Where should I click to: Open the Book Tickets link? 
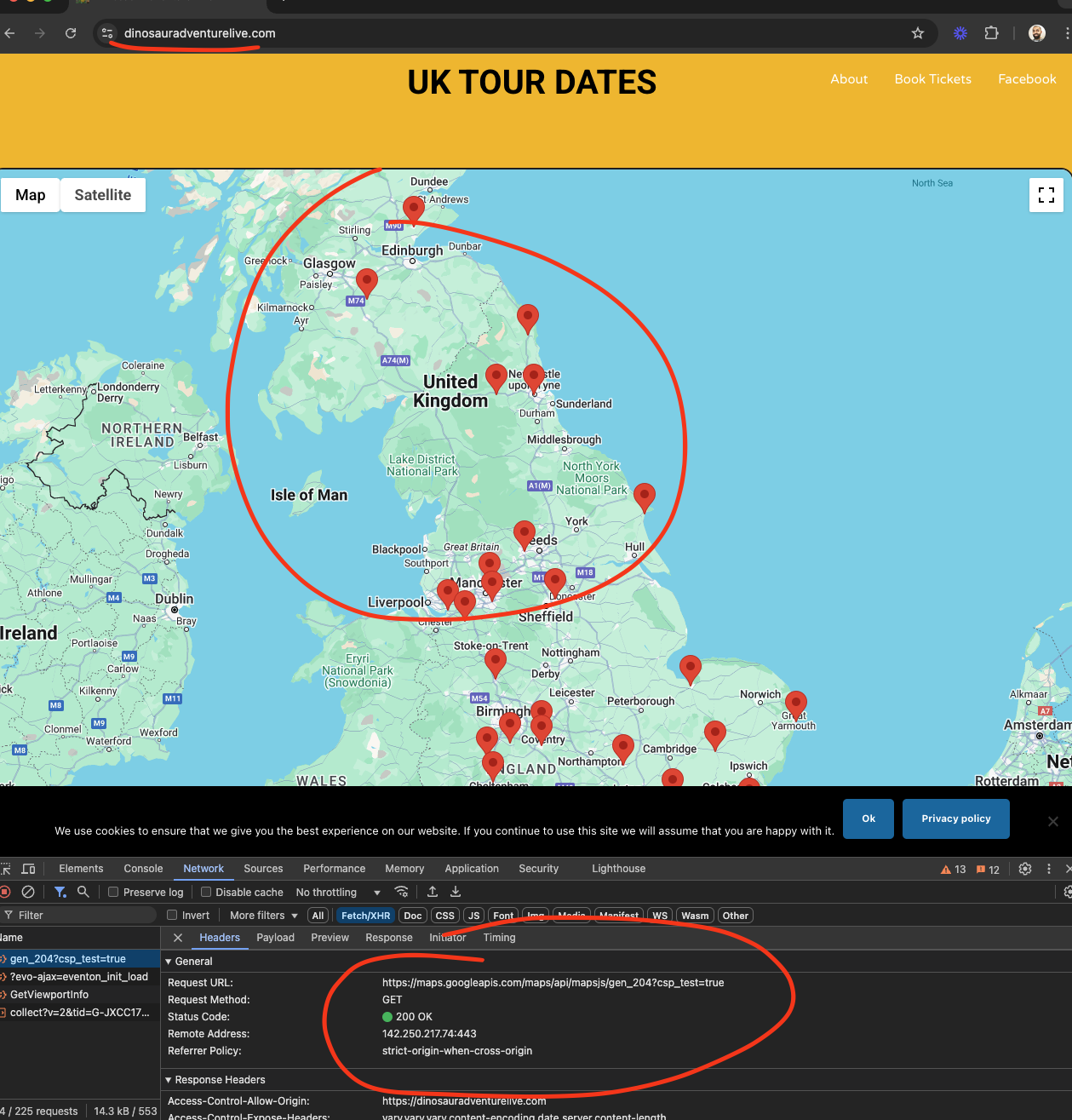[932, 79]
